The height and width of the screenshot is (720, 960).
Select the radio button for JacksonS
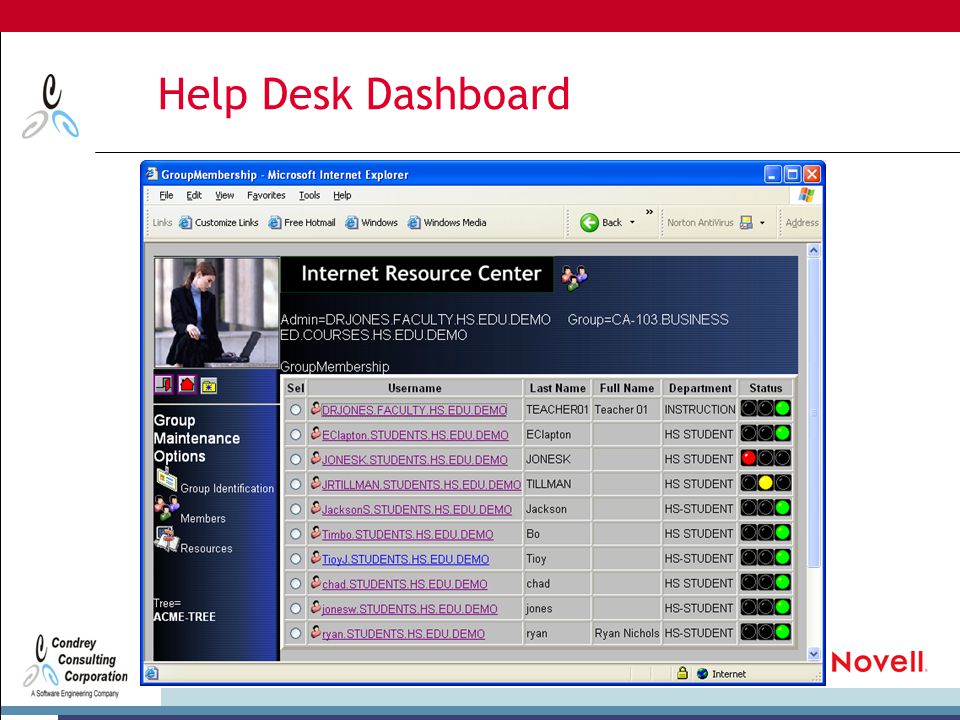(x=295, y=509)
